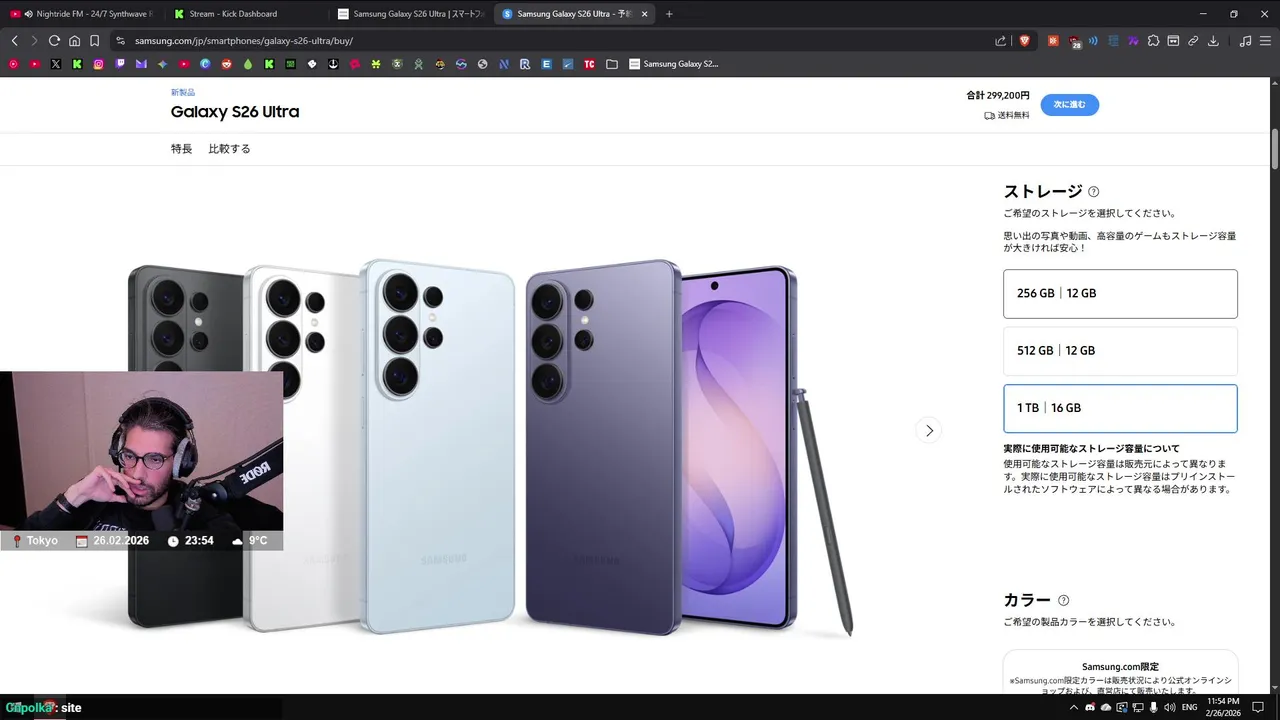Select the 256 GB | 12 GB storage option
Screen dimensions: 1280x720
click(x=1120, y=294)
